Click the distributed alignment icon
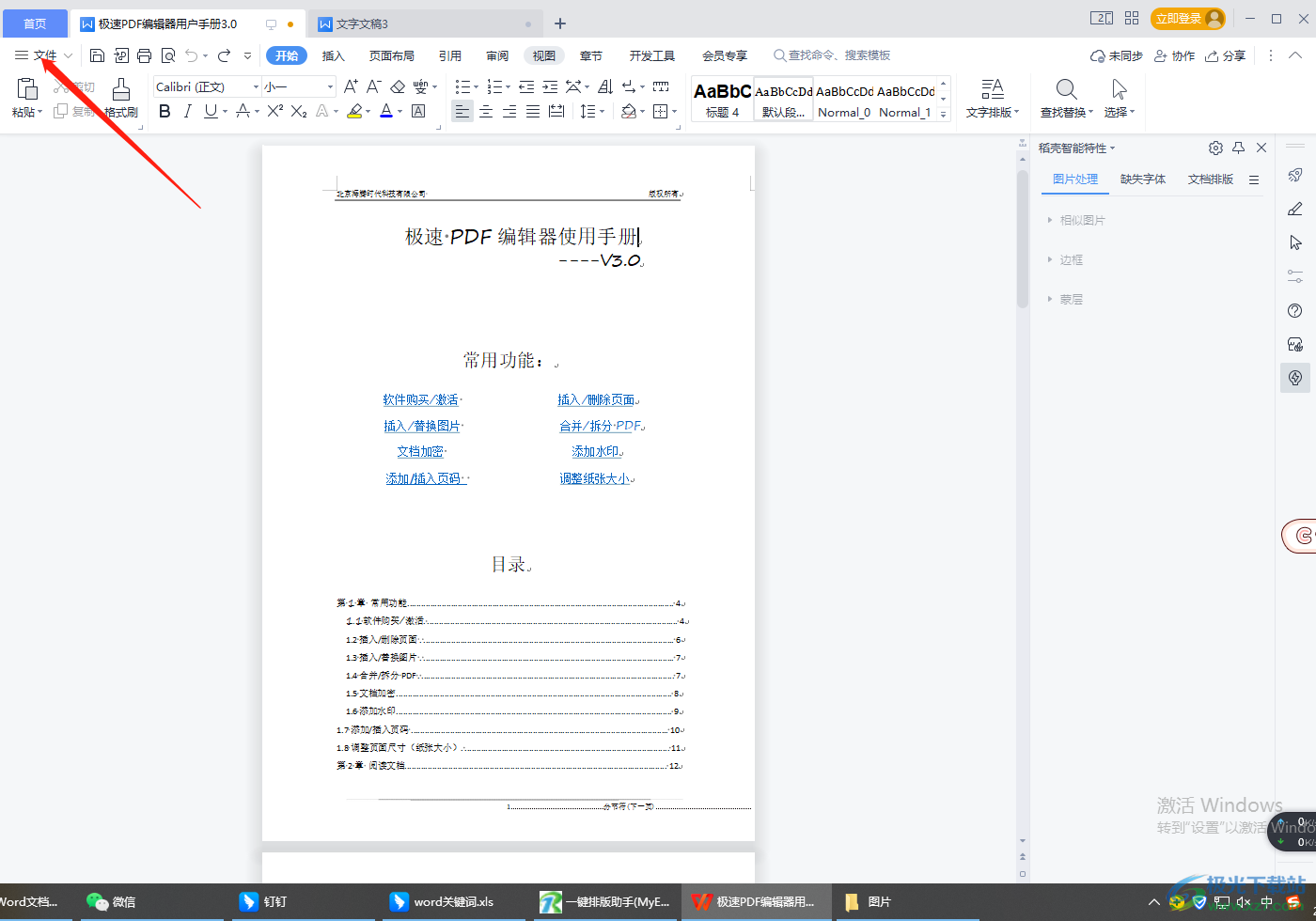The image size is (1316, 921). (556, 111)
